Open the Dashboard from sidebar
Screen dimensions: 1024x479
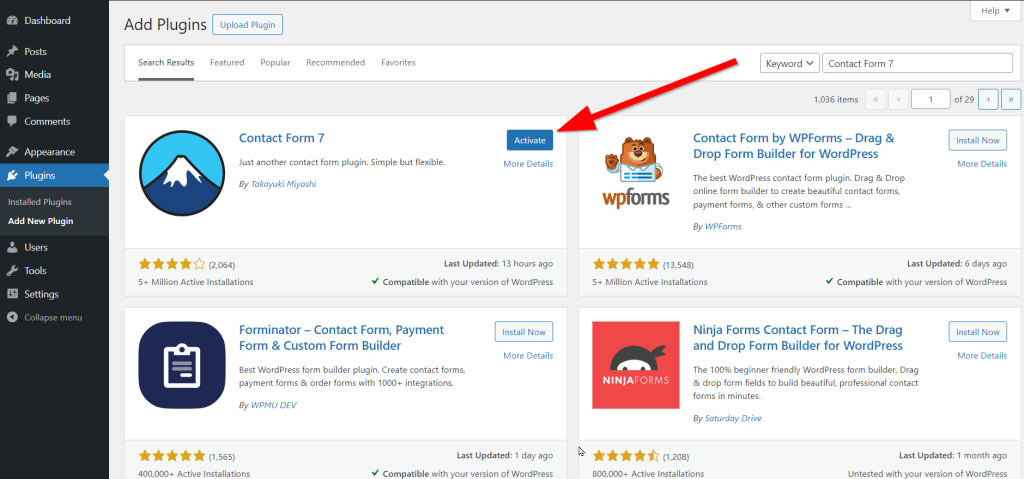[x=47, y=20]
